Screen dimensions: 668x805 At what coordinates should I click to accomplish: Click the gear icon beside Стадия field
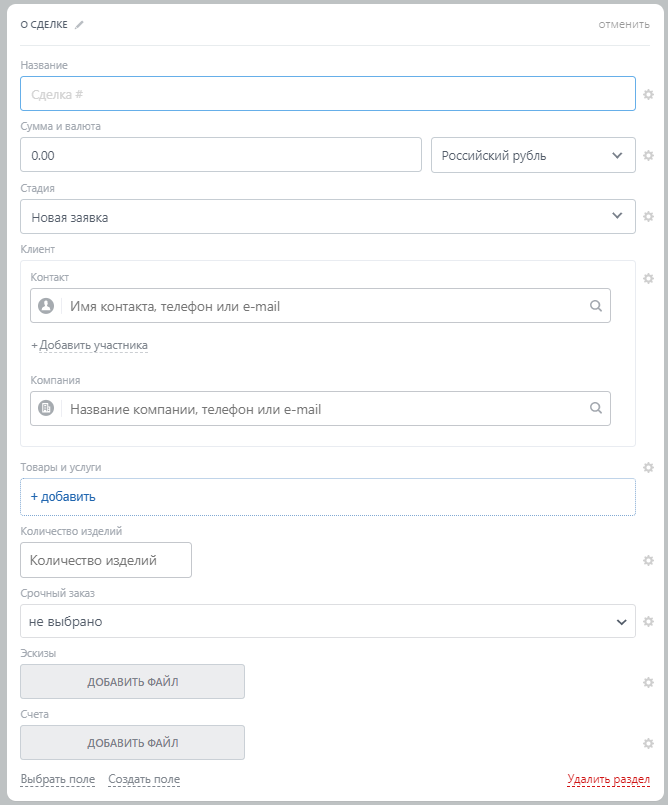click(648, 216)
